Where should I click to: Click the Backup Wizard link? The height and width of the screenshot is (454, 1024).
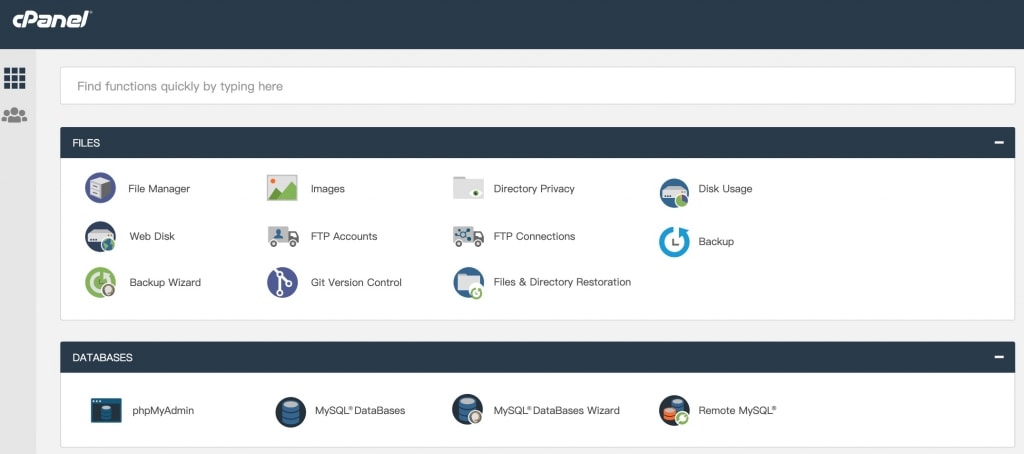[165, 283]
